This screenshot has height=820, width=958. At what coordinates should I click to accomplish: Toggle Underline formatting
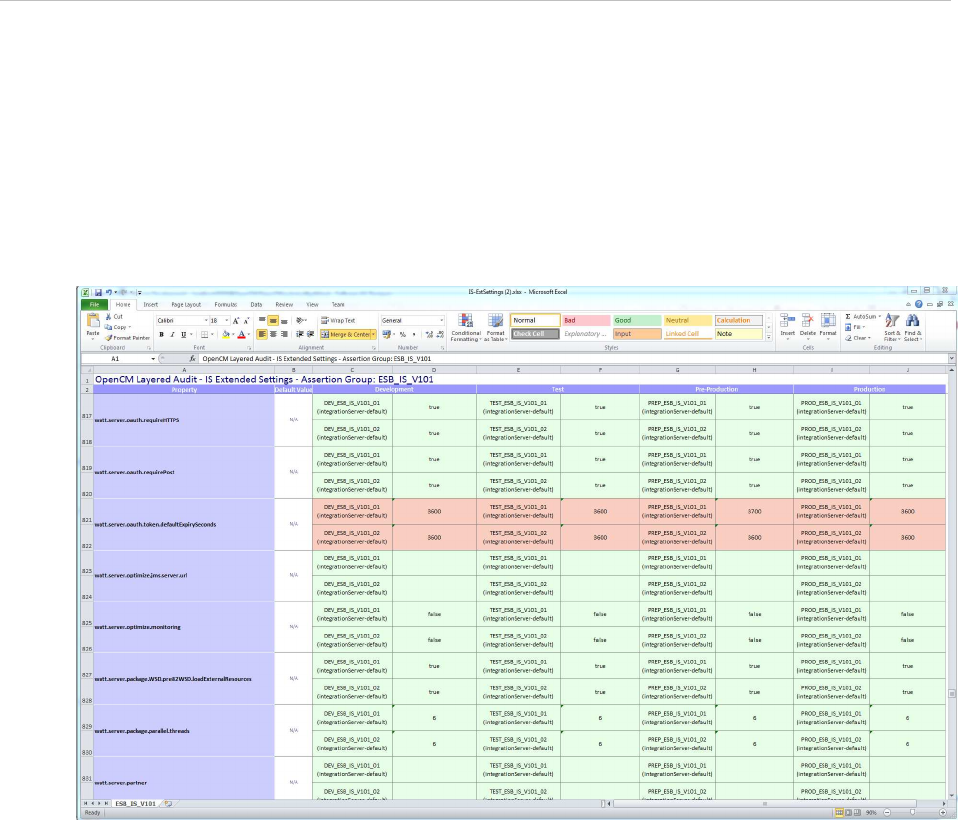183,334
